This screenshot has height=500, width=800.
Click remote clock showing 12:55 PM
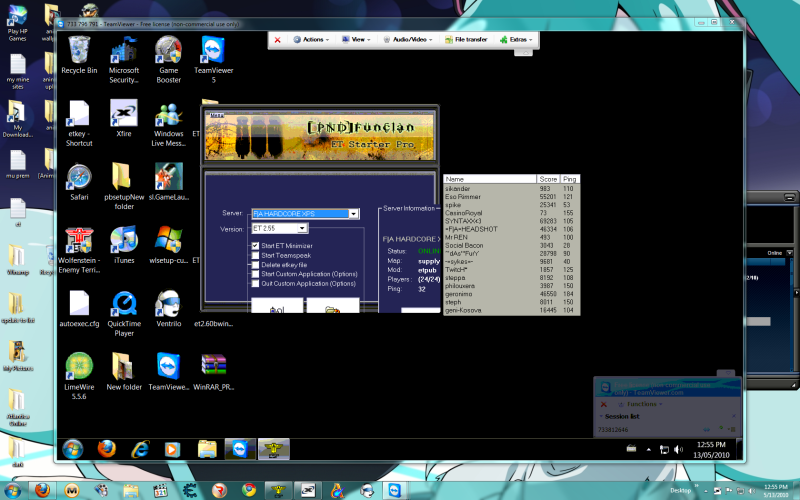[x=711, y=449]
